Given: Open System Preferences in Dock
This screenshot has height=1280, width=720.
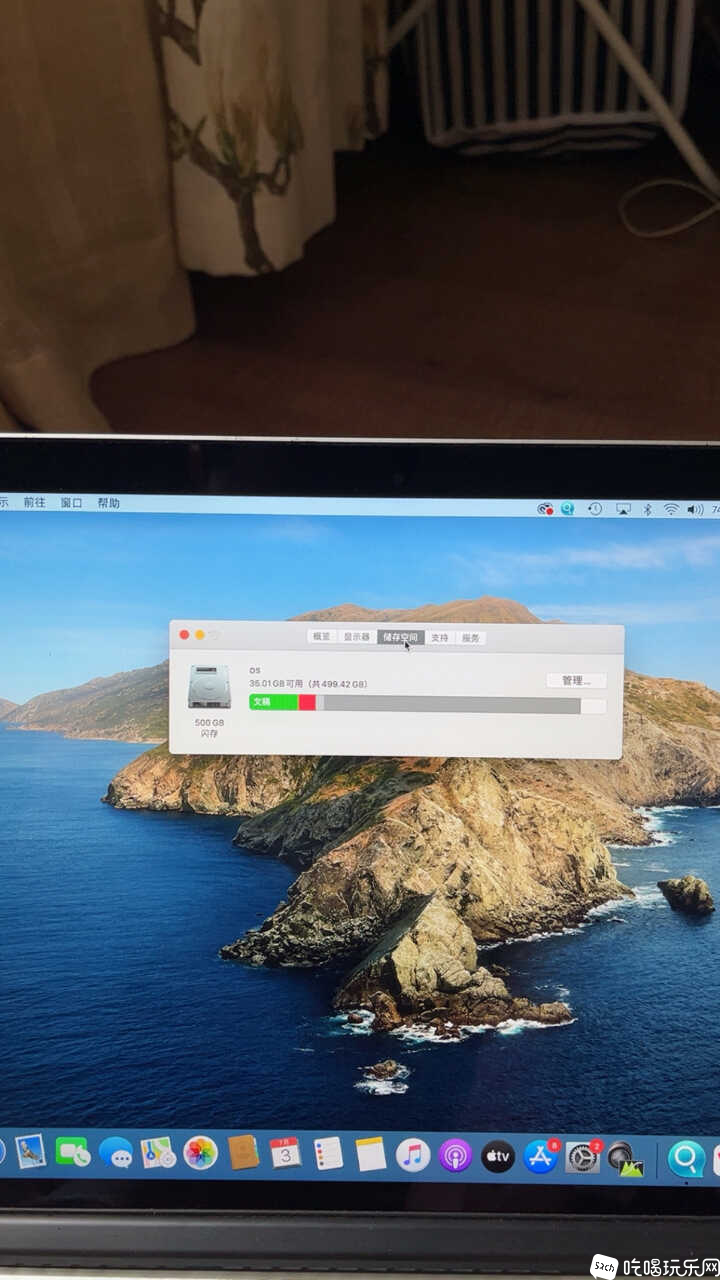Looking at the screenshot, I should click(x=583, y=1158).
